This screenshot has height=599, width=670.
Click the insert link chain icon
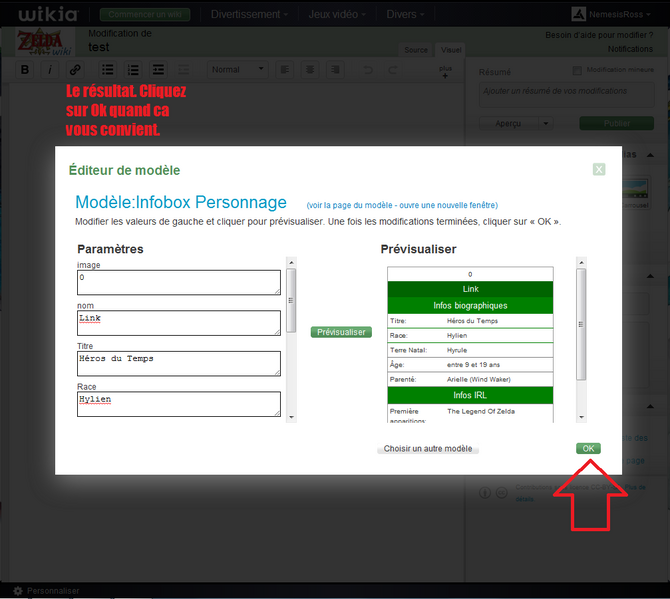(x=75, y=70)
